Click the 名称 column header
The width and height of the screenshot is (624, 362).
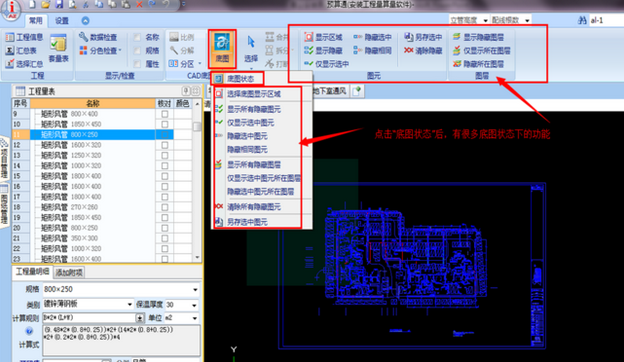pyautogui.click(x=92, y=103)
